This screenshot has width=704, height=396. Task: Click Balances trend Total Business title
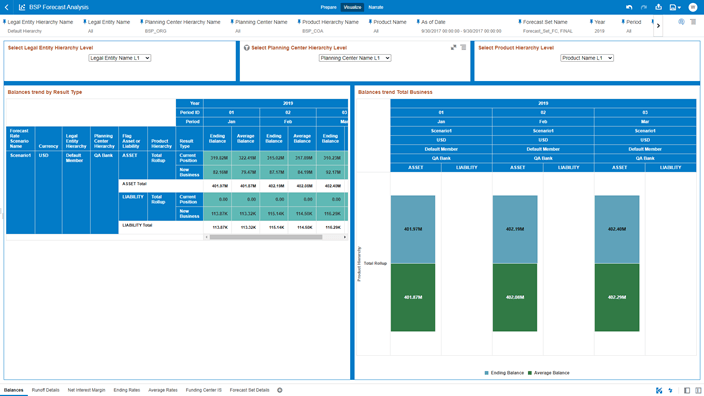(x=395, y=92)
